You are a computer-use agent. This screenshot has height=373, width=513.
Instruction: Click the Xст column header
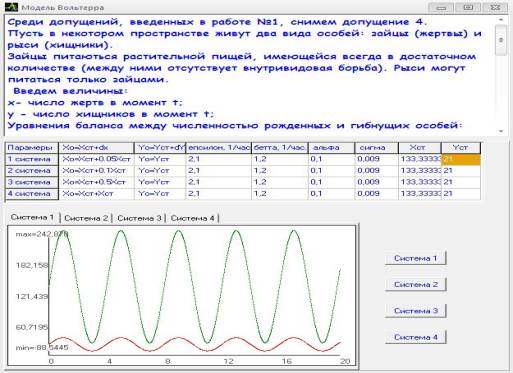coord(420,148)
